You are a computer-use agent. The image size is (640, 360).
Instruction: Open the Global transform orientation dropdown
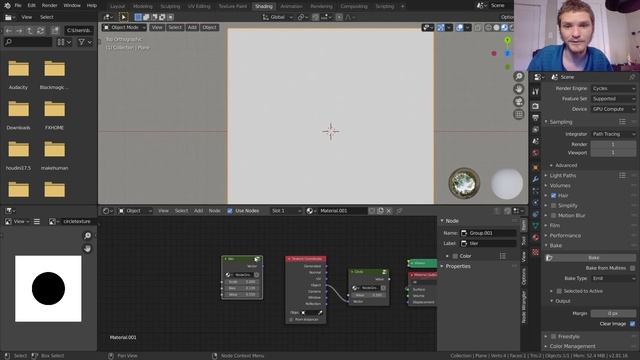click(278, 17)
